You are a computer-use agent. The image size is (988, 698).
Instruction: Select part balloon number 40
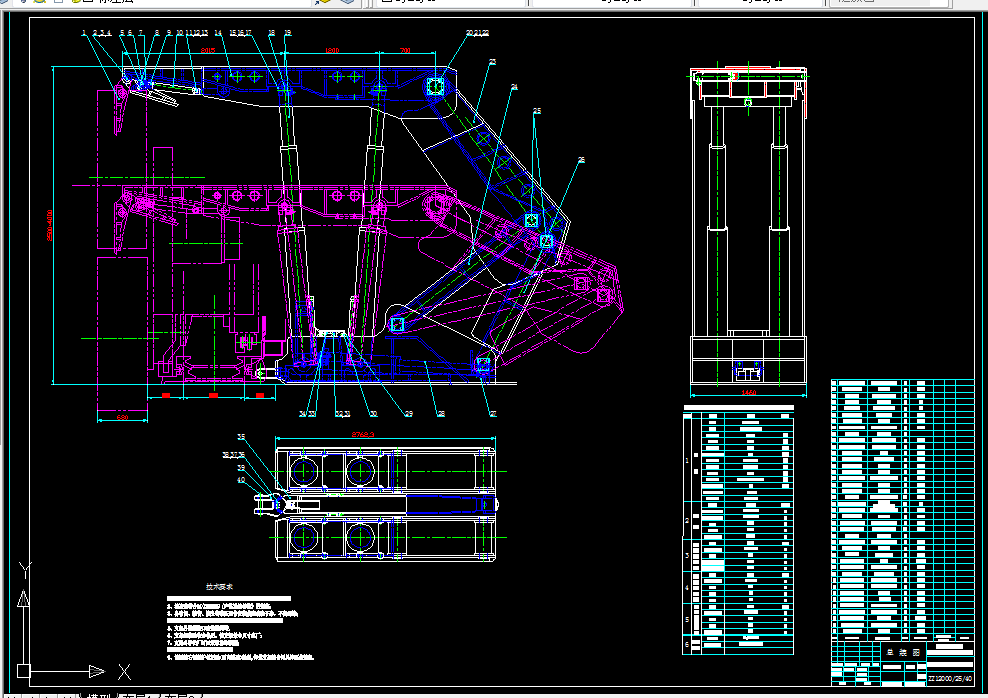pyautogui.click(x=241, y=480)
